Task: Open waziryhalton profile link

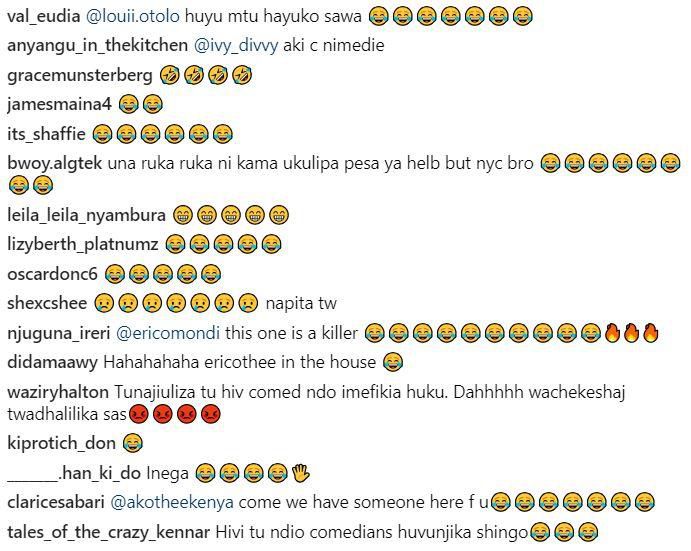Action: pos(58,392)
